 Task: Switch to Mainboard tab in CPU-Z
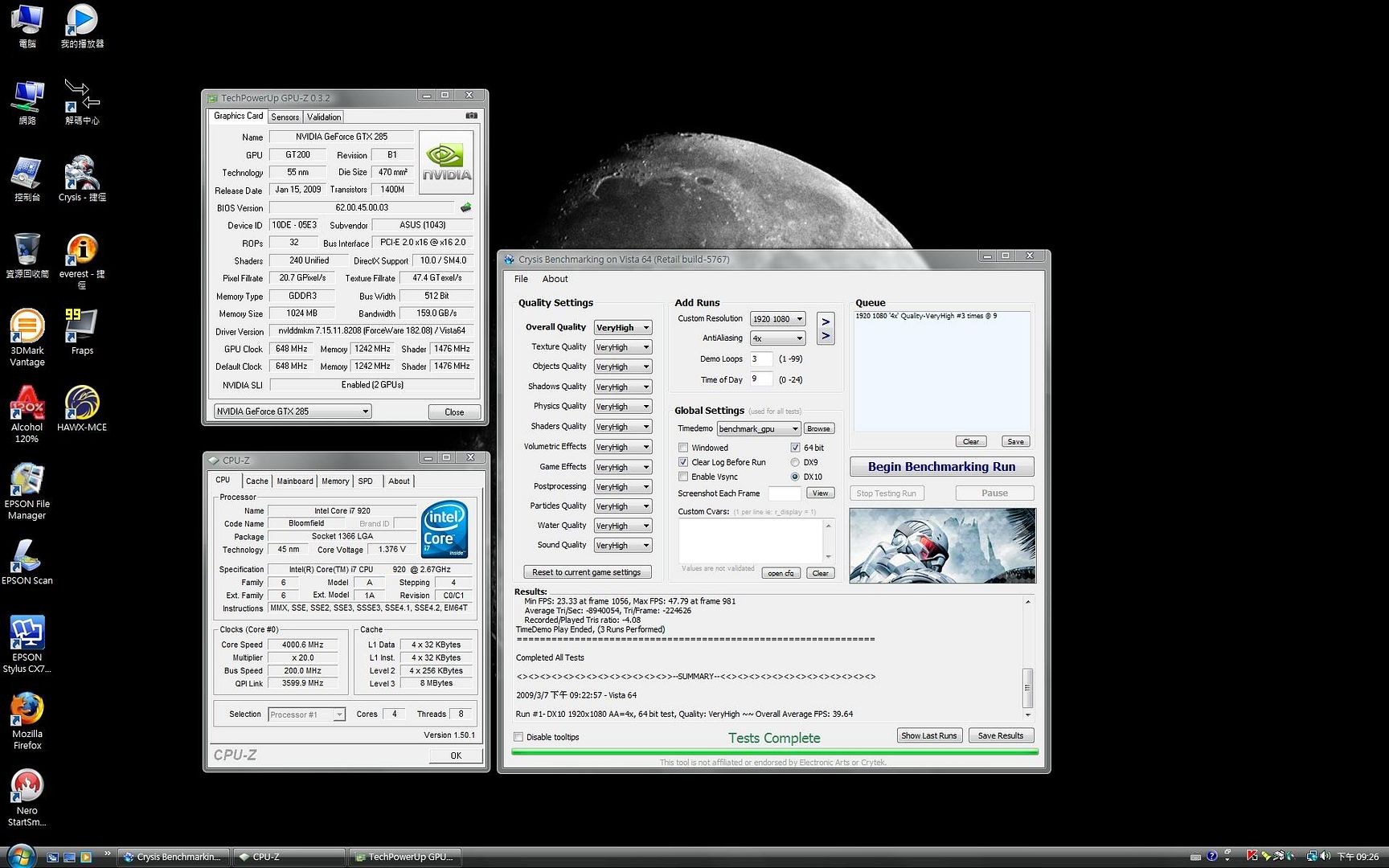(x=295, y=481)
